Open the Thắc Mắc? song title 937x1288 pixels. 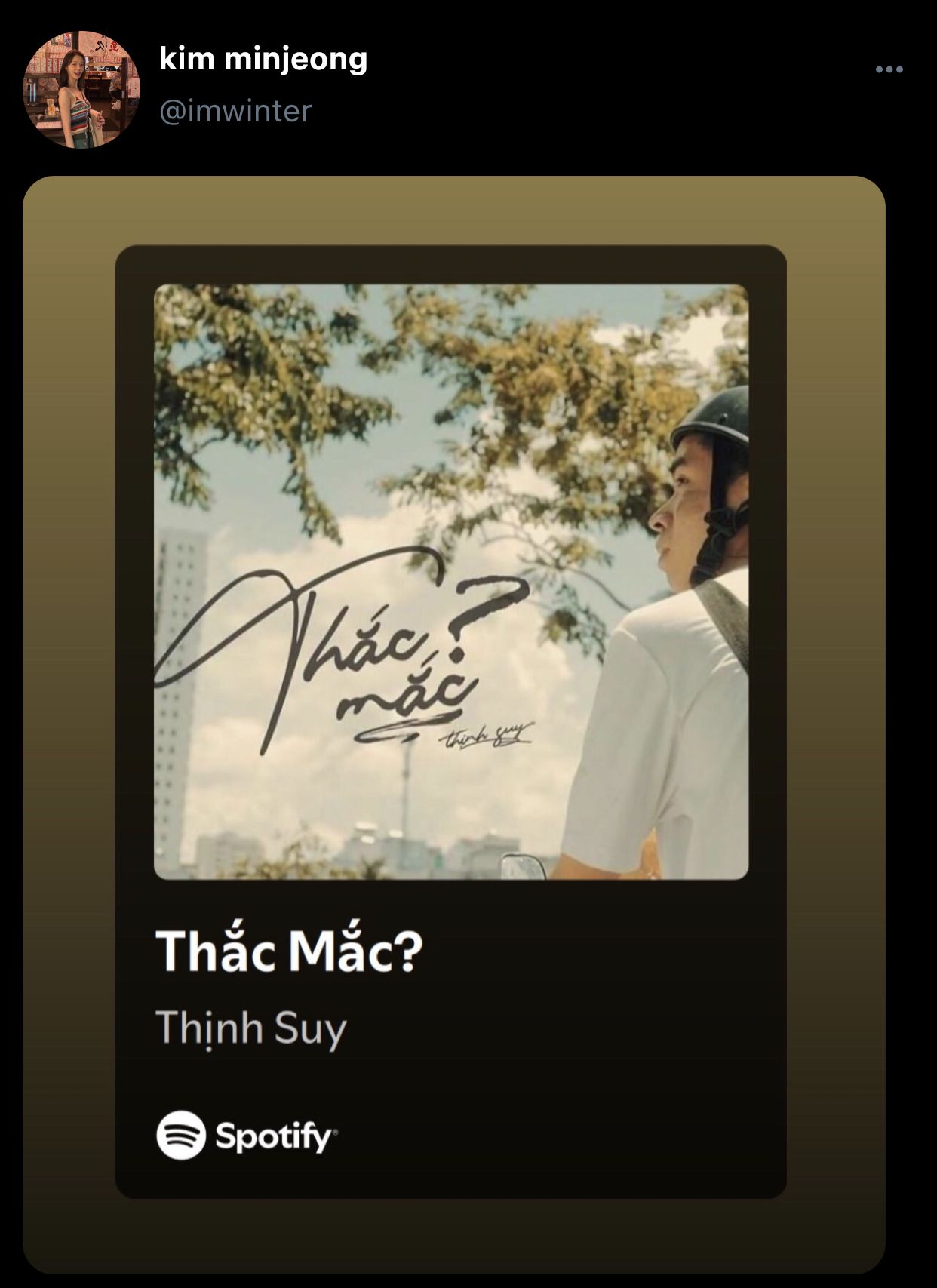pyautogui.click(x=289, y=950)
